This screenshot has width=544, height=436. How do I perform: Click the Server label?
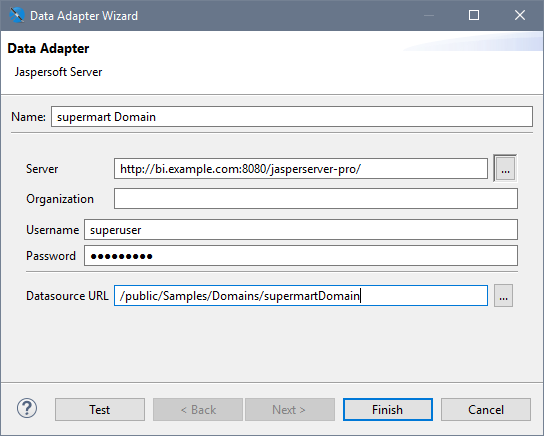[x=42, y=169]
